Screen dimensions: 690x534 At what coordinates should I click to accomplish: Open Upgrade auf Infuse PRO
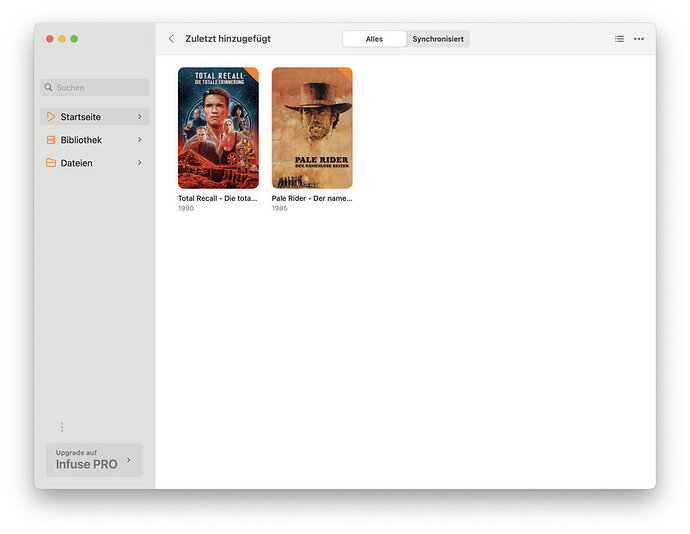coord(95,460)
